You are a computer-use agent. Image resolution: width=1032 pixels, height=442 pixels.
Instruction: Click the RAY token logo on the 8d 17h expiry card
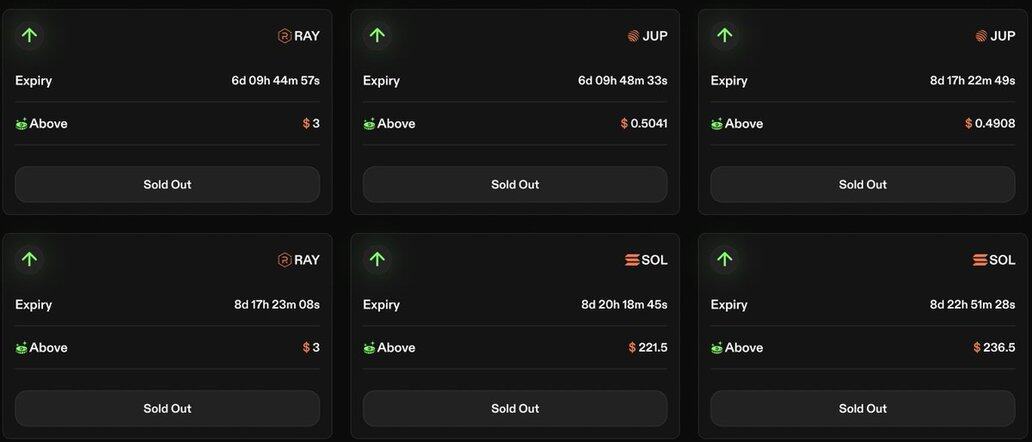point(284,260)
